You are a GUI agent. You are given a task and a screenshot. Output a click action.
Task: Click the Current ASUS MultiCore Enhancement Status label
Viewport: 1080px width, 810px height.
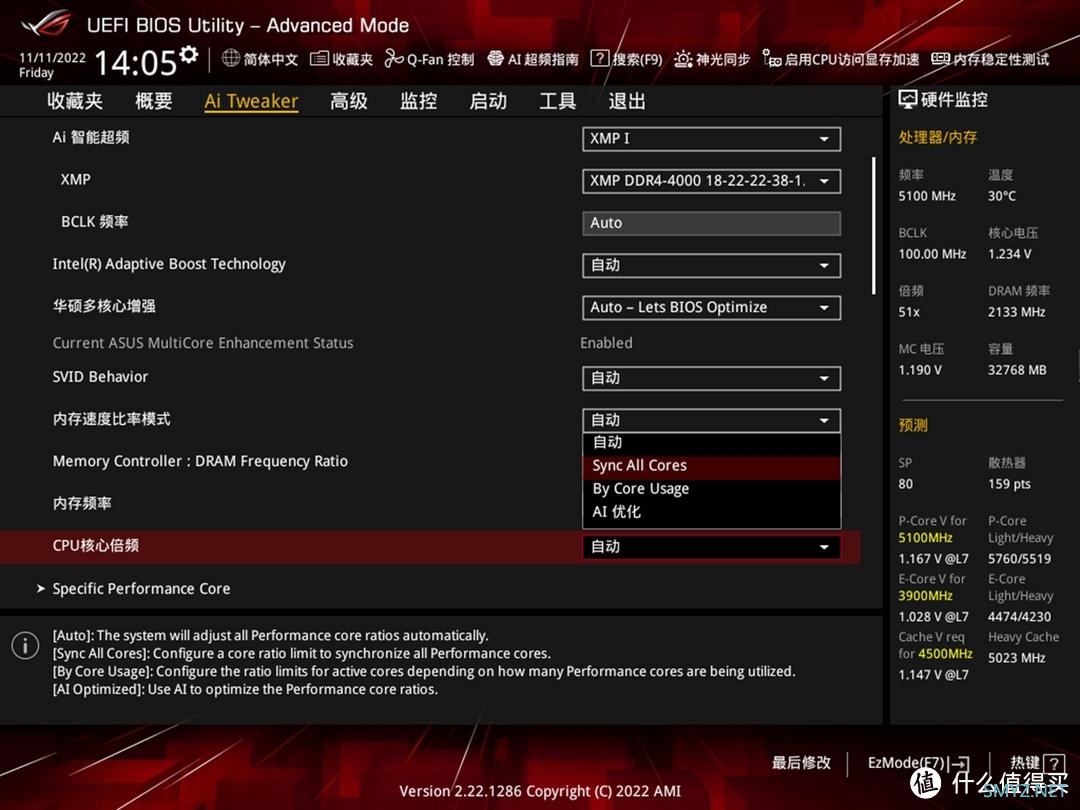coord(203,343)
